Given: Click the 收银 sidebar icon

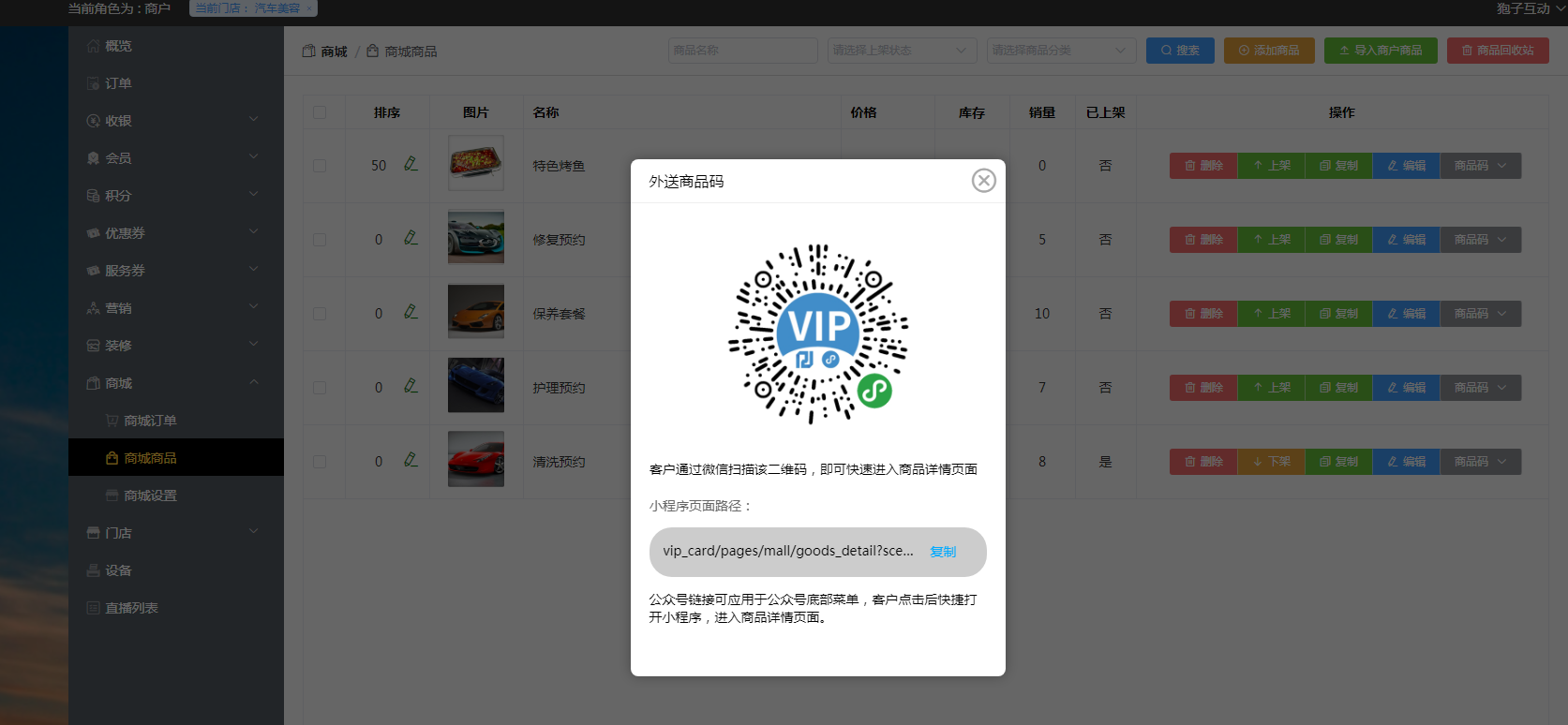Looking at the screenshot, I should pyautogui.click(x=93, y=121).
